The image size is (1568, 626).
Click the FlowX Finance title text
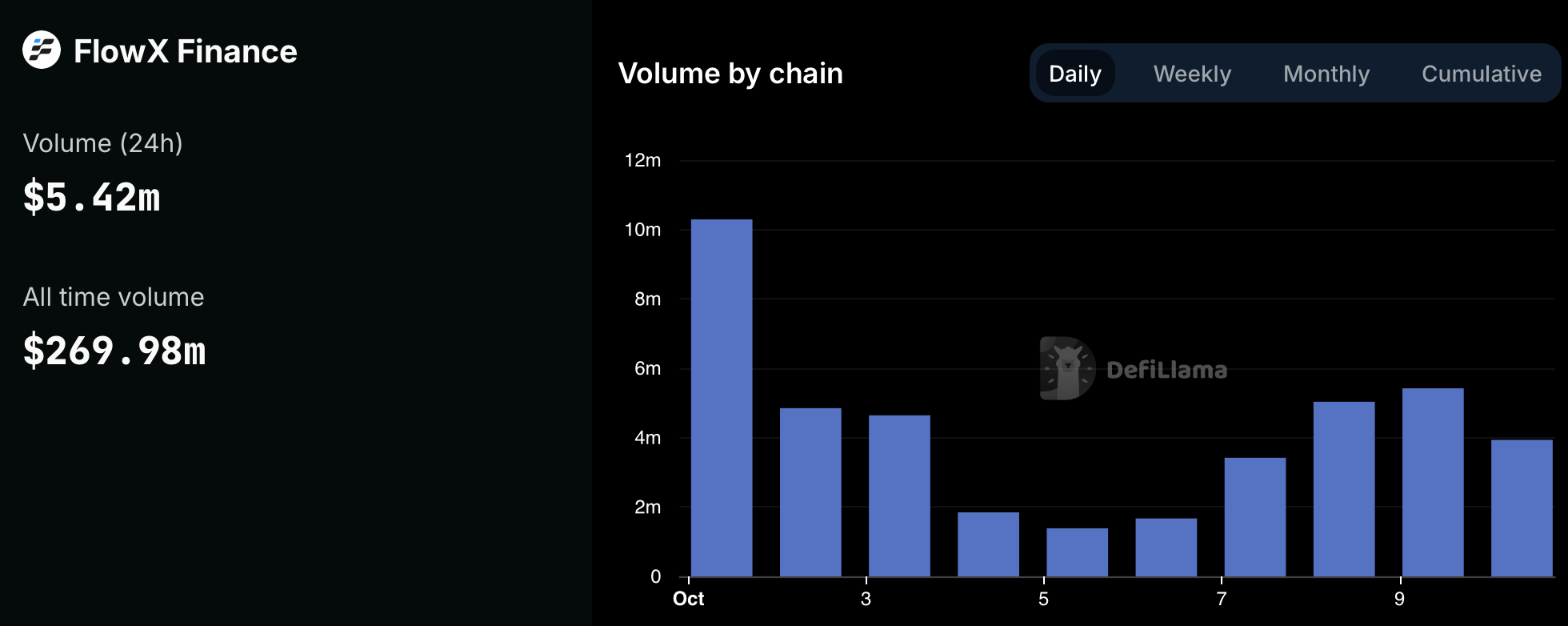coord(185,51)
